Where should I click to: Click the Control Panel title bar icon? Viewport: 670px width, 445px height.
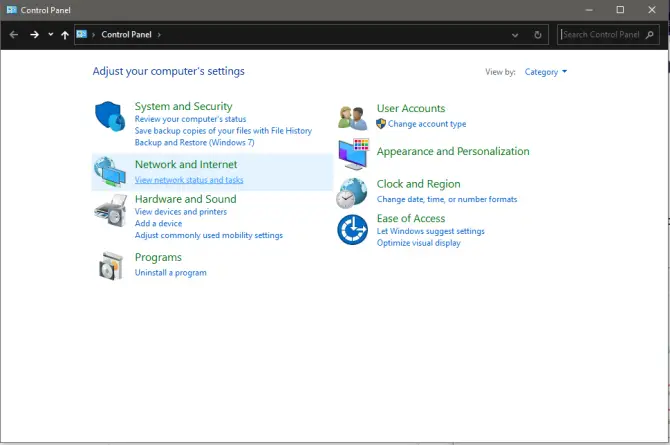point(12,10)
